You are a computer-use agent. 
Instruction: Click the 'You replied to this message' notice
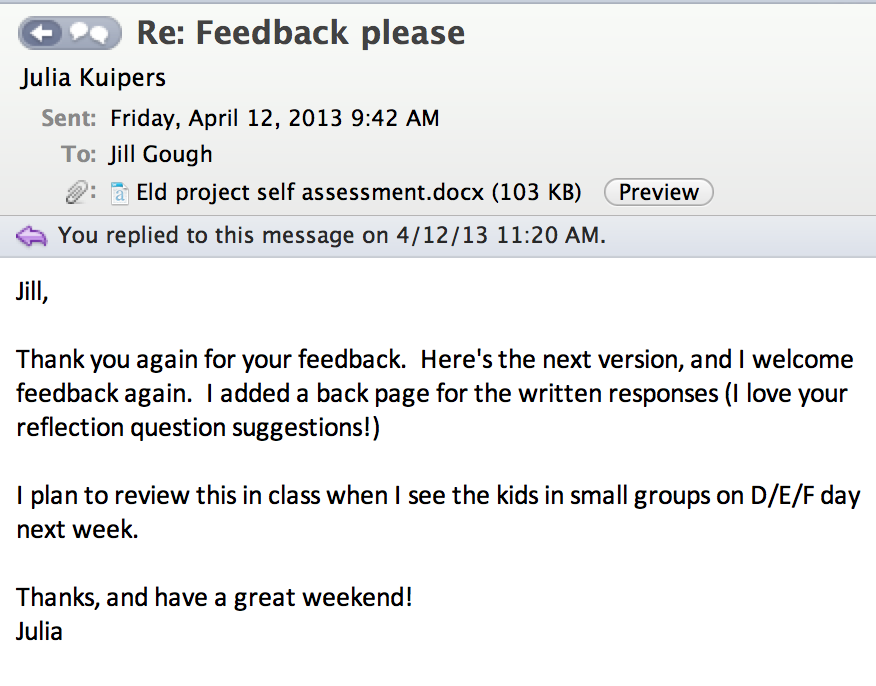(x=331, y=236)
